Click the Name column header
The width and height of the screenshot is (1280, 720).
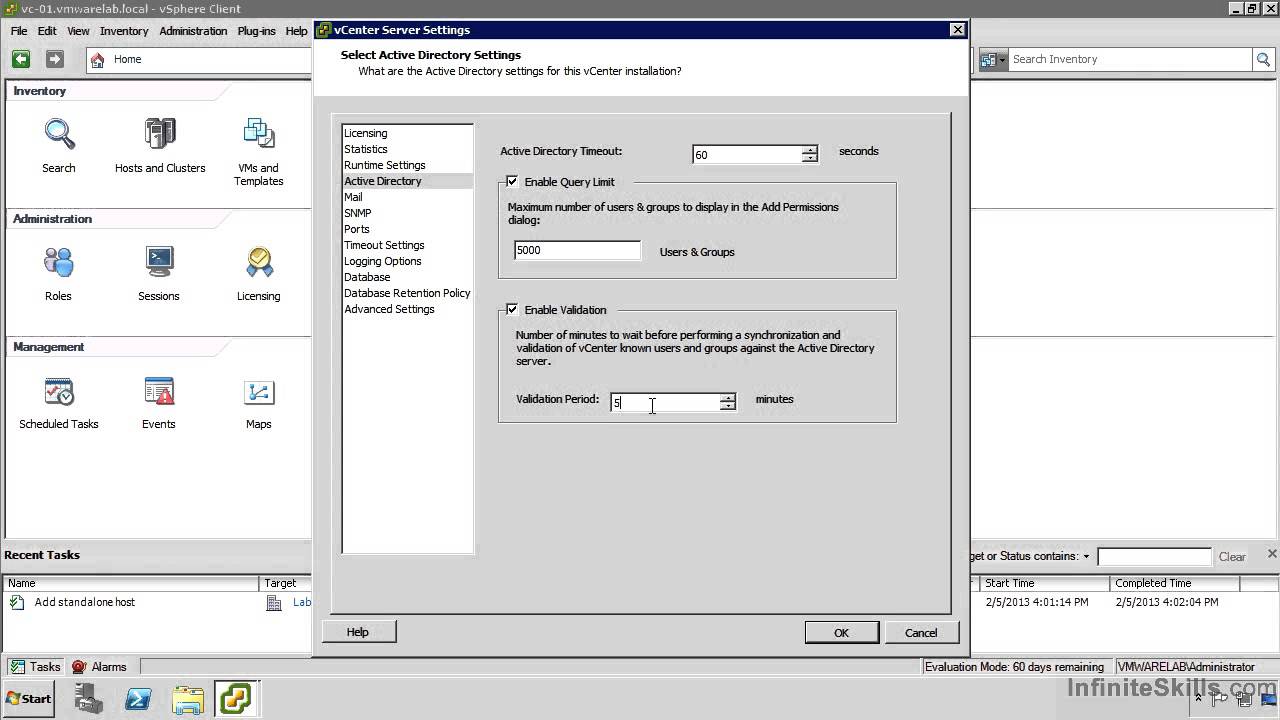(x=130, y=583)
